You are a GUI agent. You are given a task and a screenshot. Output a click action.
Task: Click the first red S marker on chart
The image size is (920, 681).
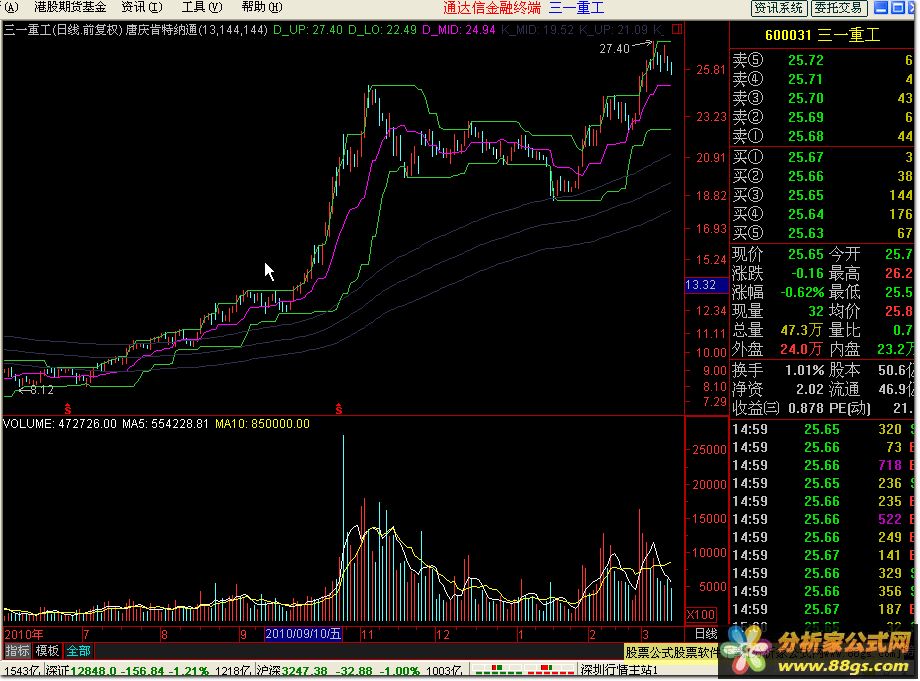[68, 409]
